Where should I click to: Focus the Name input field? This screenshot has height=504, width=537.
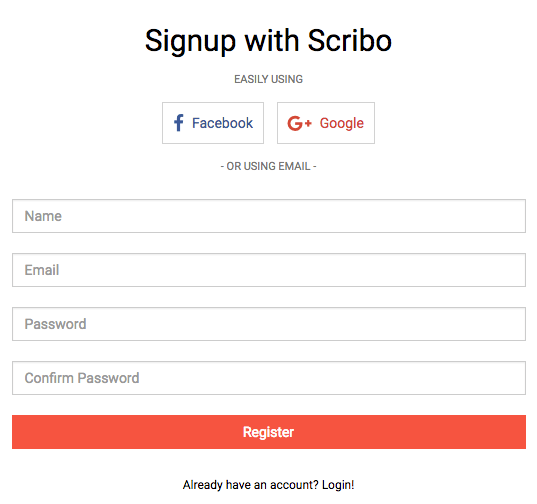click(x=269, y=216)
